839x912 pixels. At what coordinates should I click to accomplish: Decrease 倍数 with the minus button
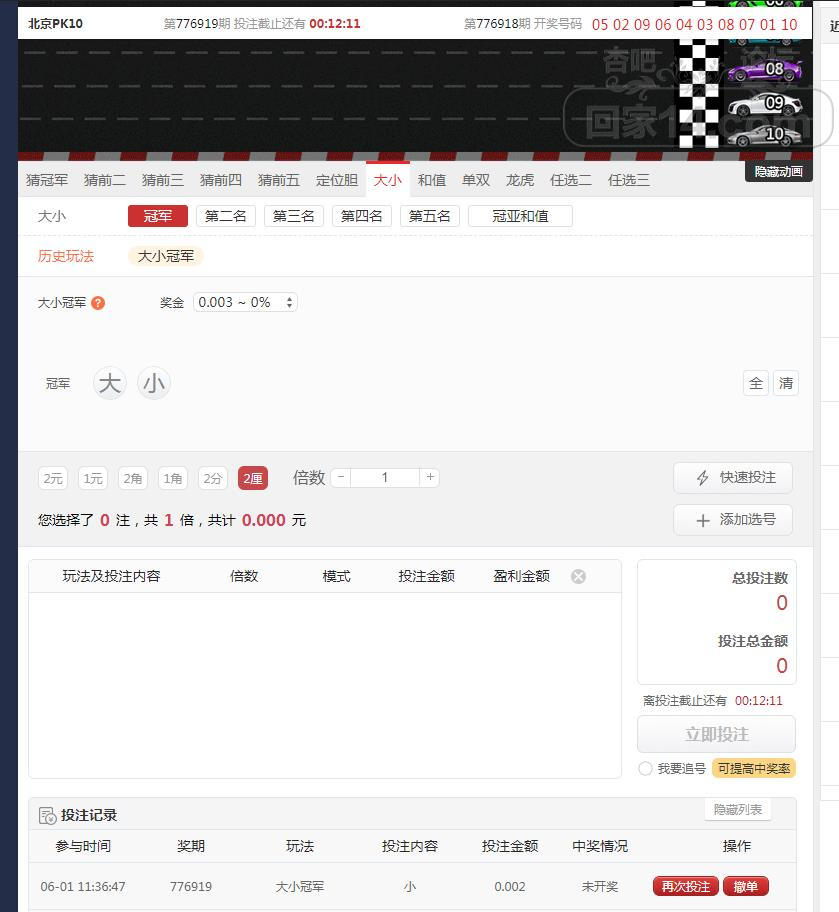click(x=341, y=478)
